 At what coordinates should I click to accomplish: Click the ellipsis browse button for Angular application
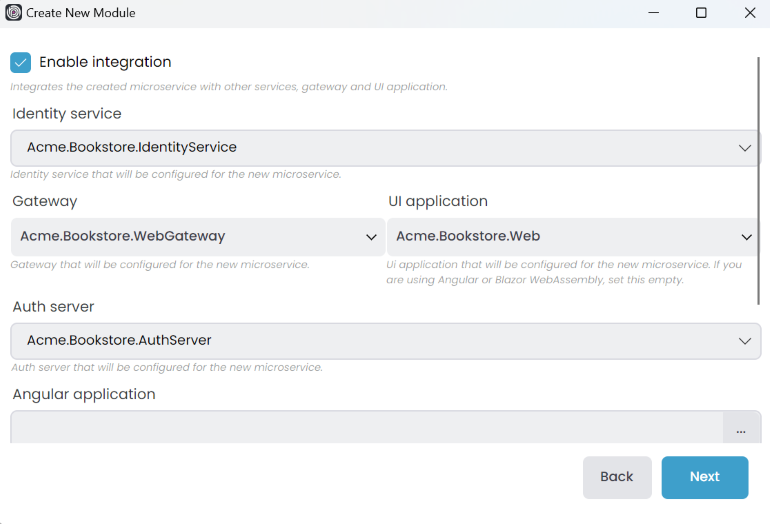pos(741,429)
